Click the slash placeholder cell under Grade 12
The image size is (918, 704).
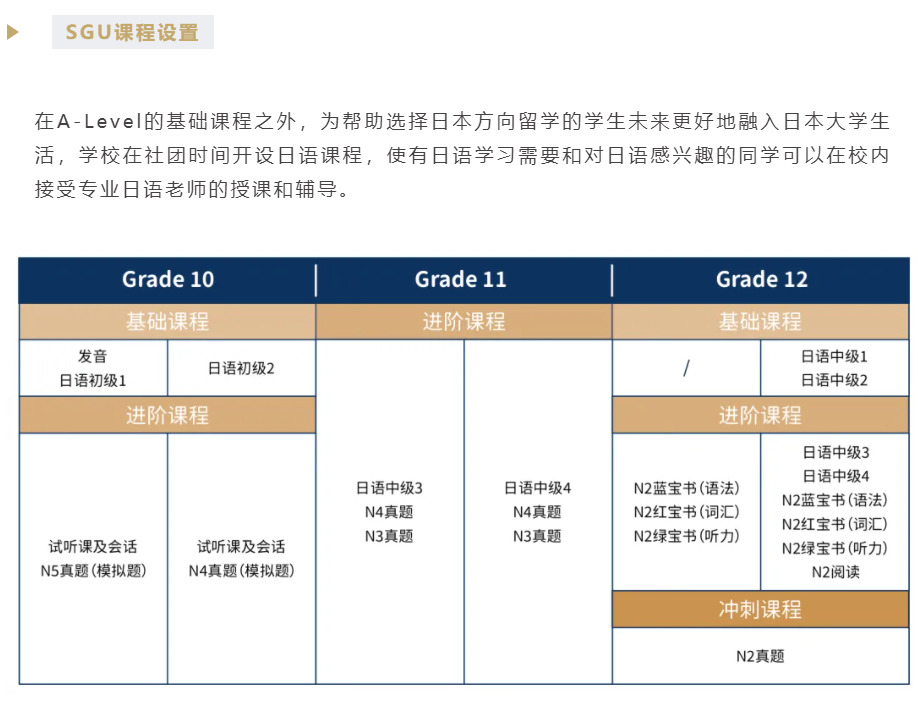coord(686,368)
